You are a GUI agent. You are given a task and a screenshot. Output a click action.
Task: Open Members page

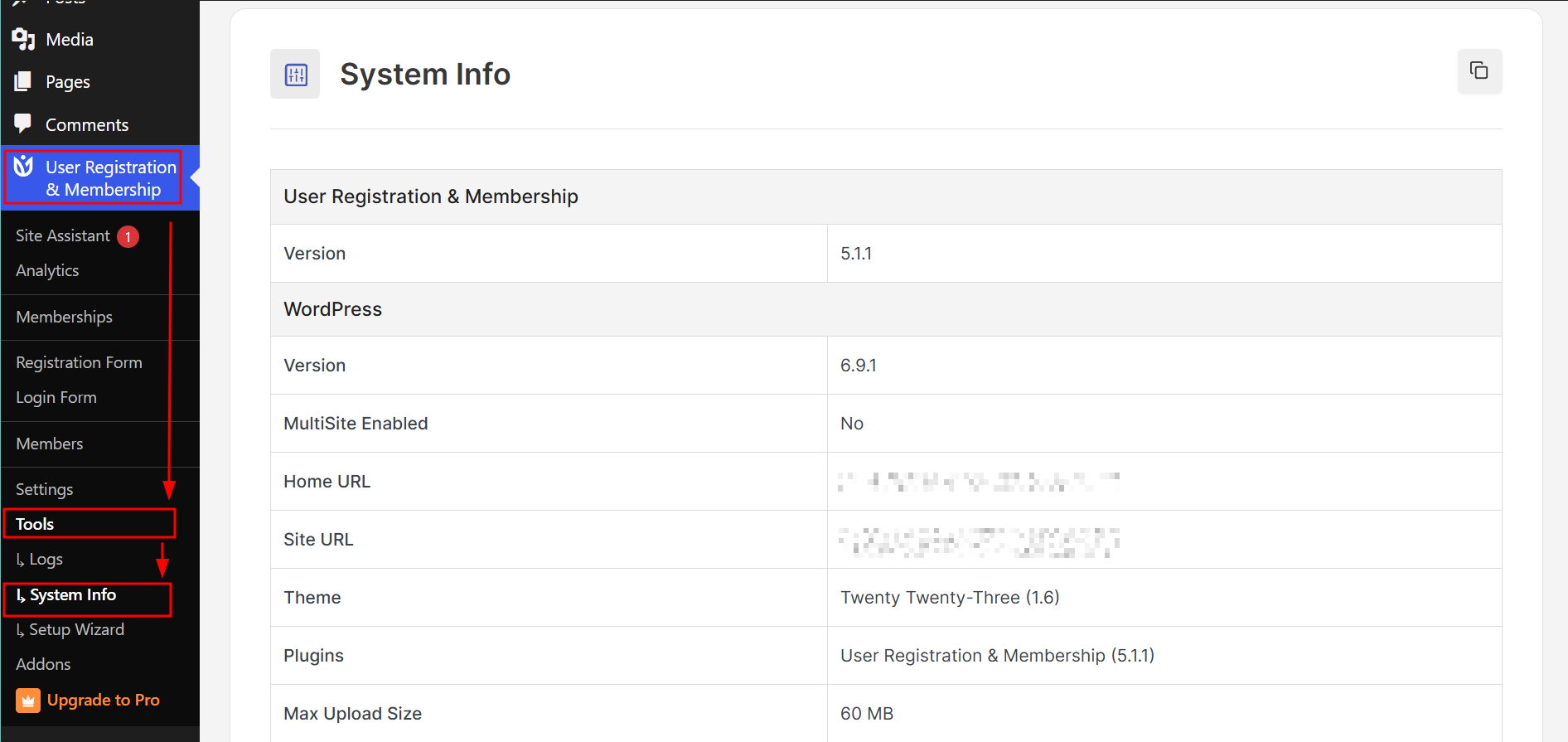pyautogui.click(x=50, y=444)
